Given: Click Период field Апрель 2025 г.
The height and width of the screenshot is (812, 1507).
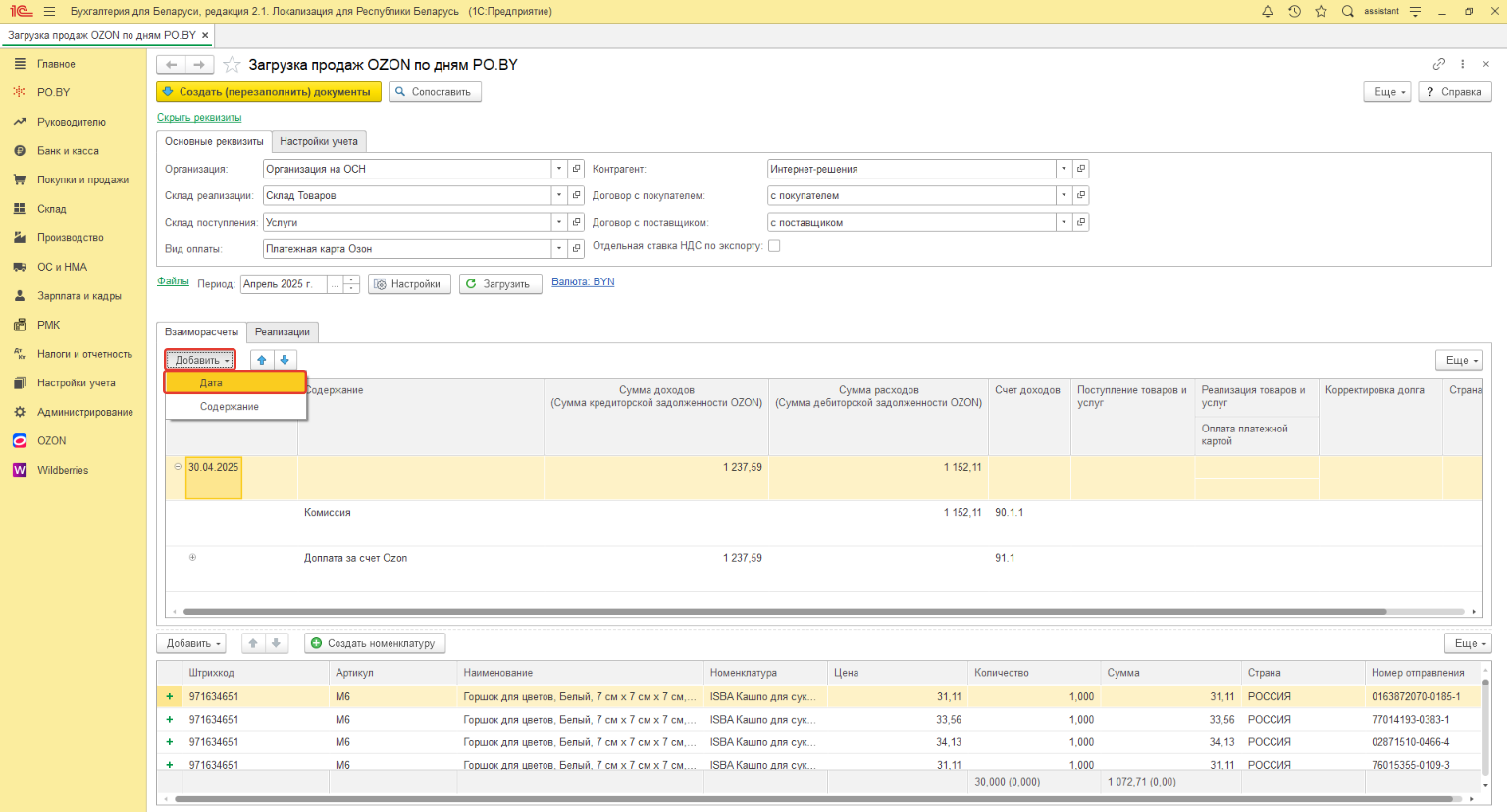Looking at the screenshot, I should point(285,283).
